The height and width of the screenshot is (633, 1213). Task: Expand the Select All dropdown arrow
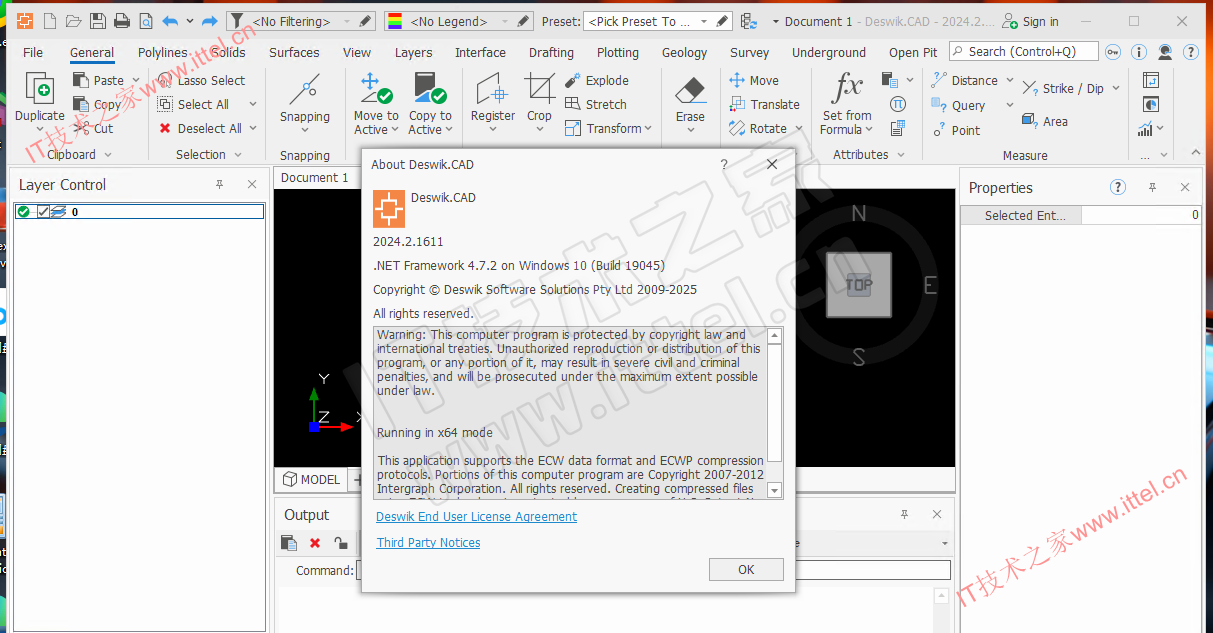[253, 104]
